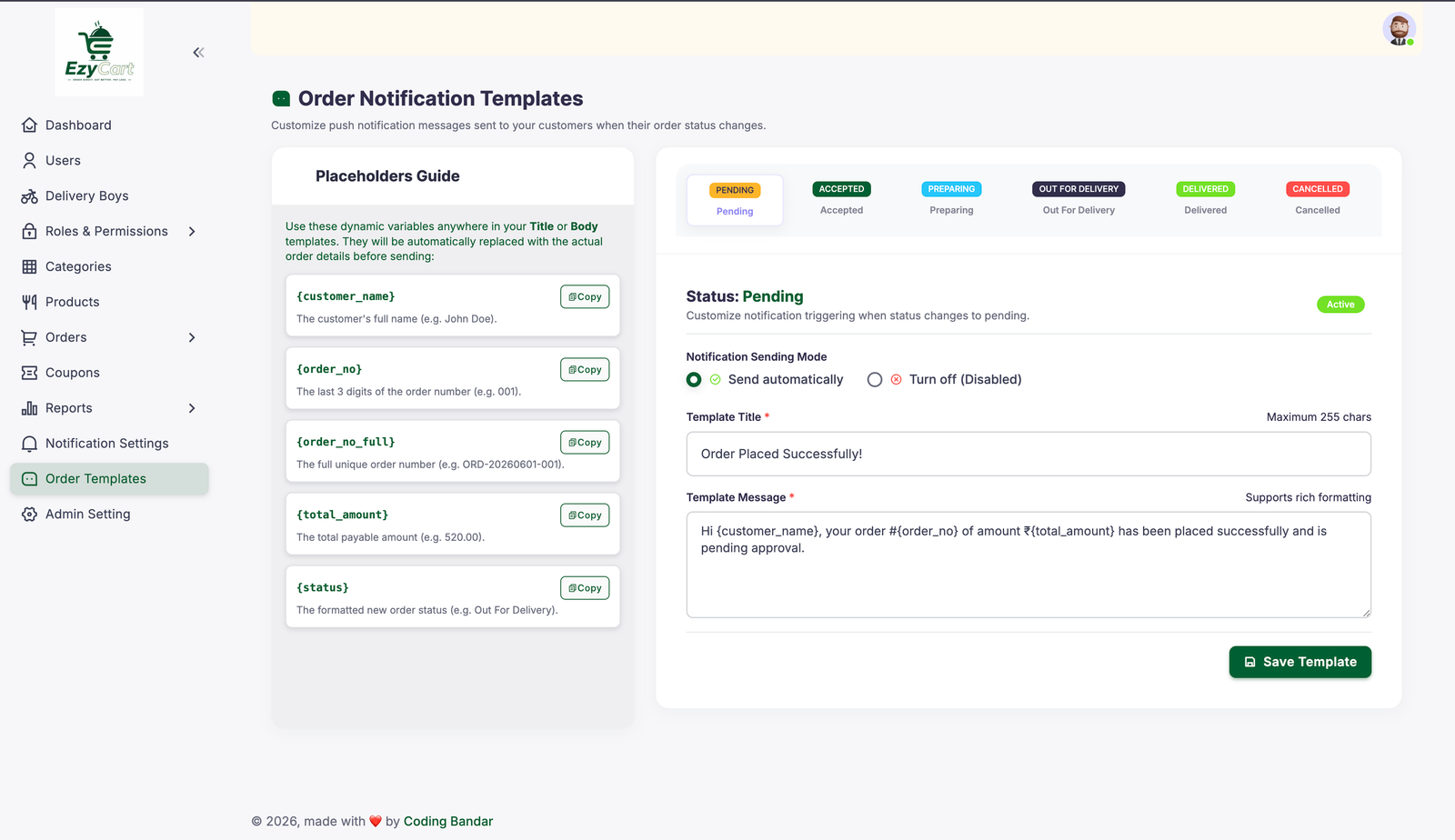Viewport: 1455px width, 840px height.
Task: Select Turn off (Disabled) radio option
Action: tap(875, 380)
